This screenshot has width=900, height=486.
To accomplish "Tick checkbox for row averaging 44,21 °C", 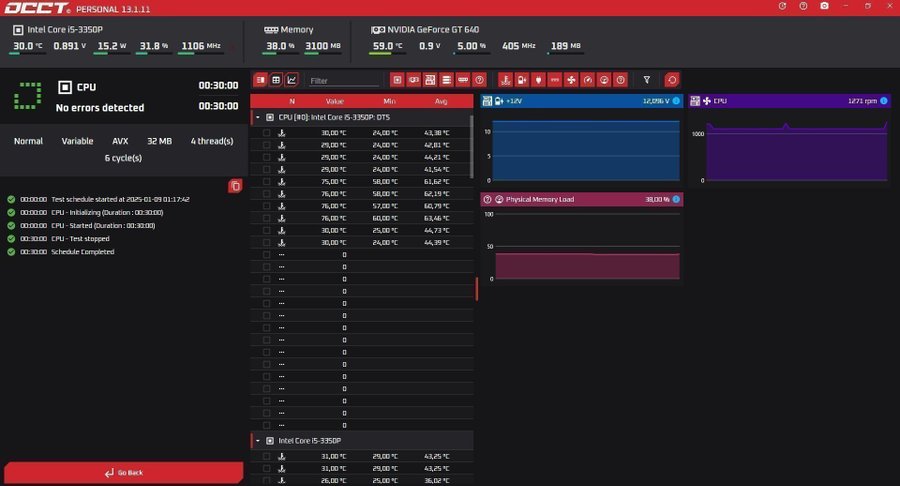I will click(266, 157).
